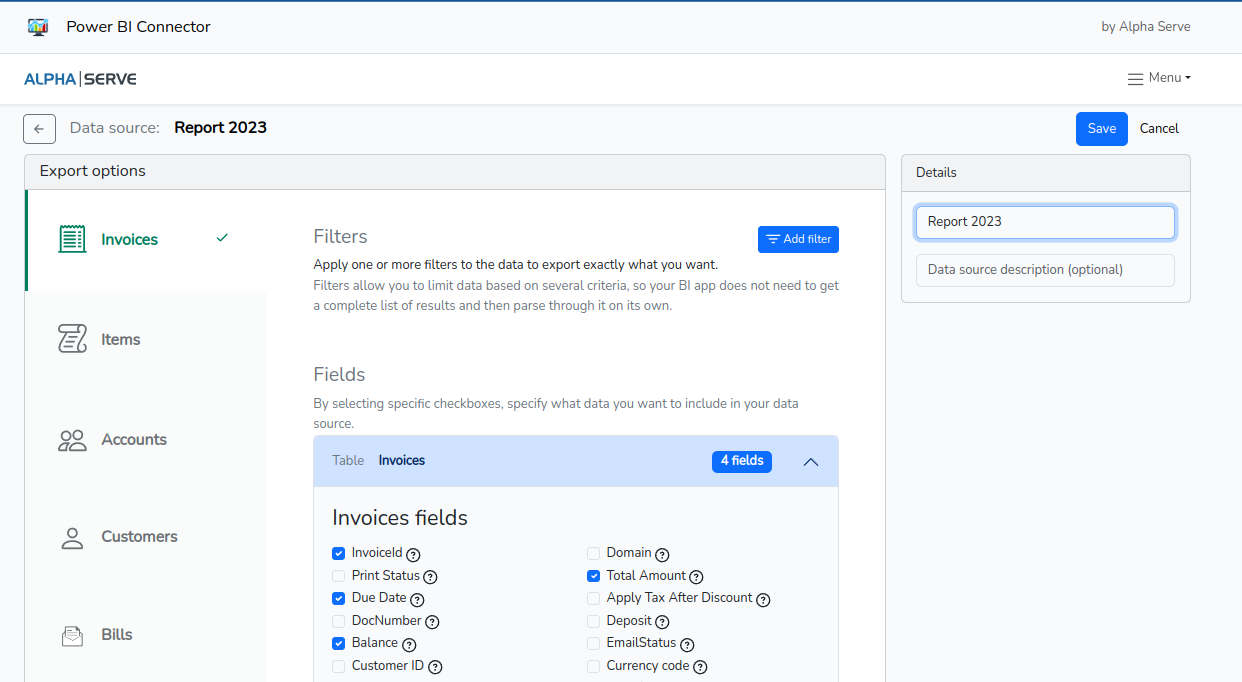Click the Items scroll icon
Viewport: 1242px width, 682px height.
(x=71, y=339)
